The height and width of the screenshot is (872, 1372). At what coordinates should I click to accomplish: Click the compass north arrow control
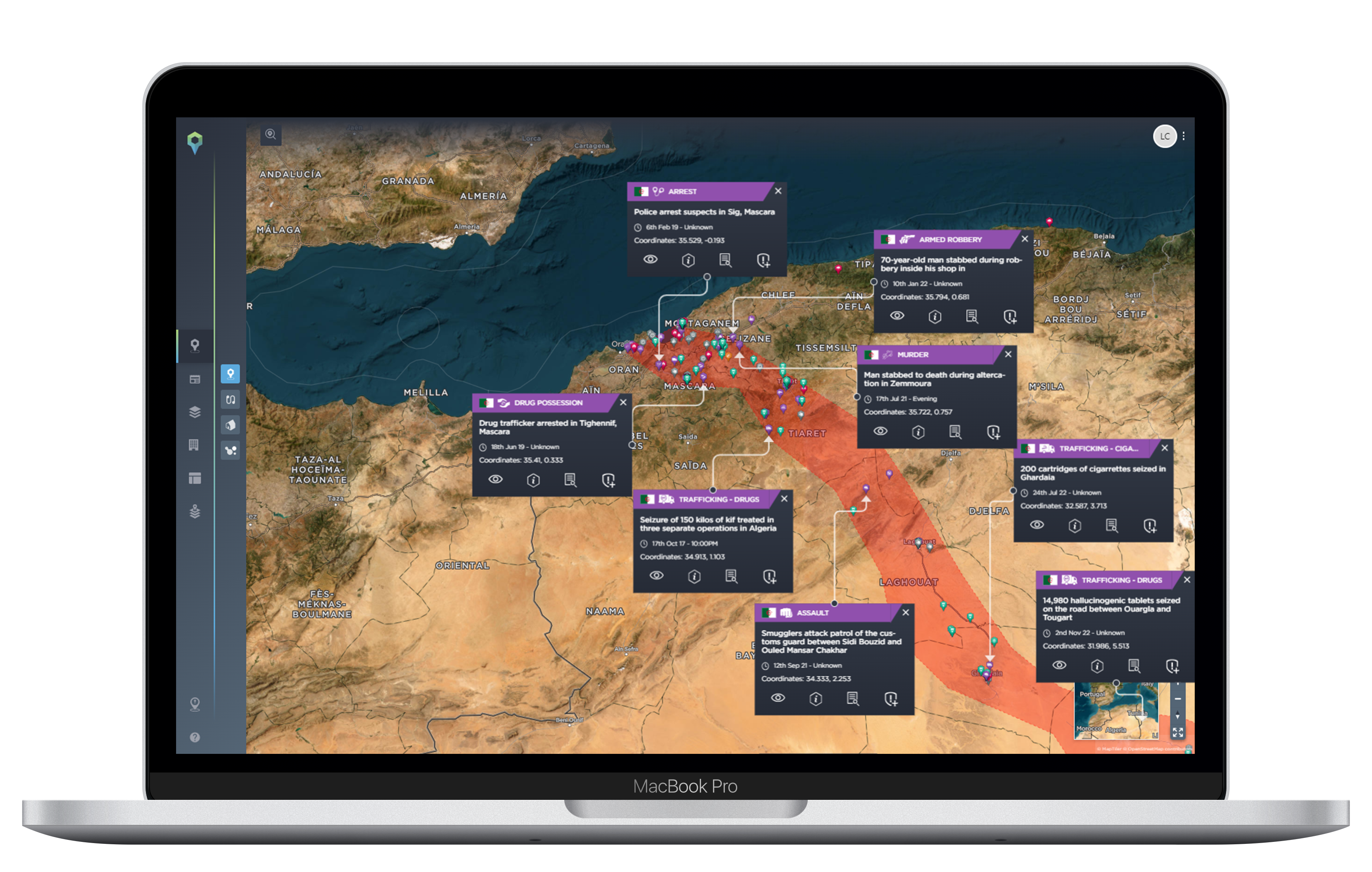tap(1178, 715)
